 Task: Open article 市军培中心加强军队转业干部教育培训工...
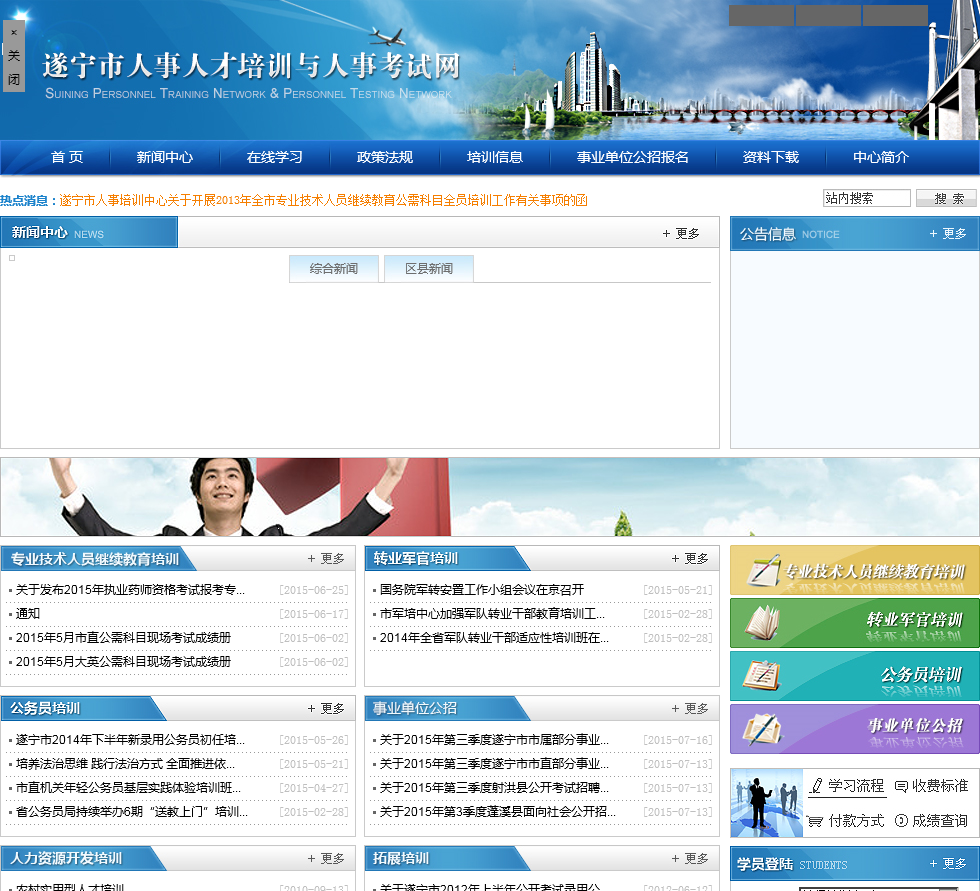492,614
